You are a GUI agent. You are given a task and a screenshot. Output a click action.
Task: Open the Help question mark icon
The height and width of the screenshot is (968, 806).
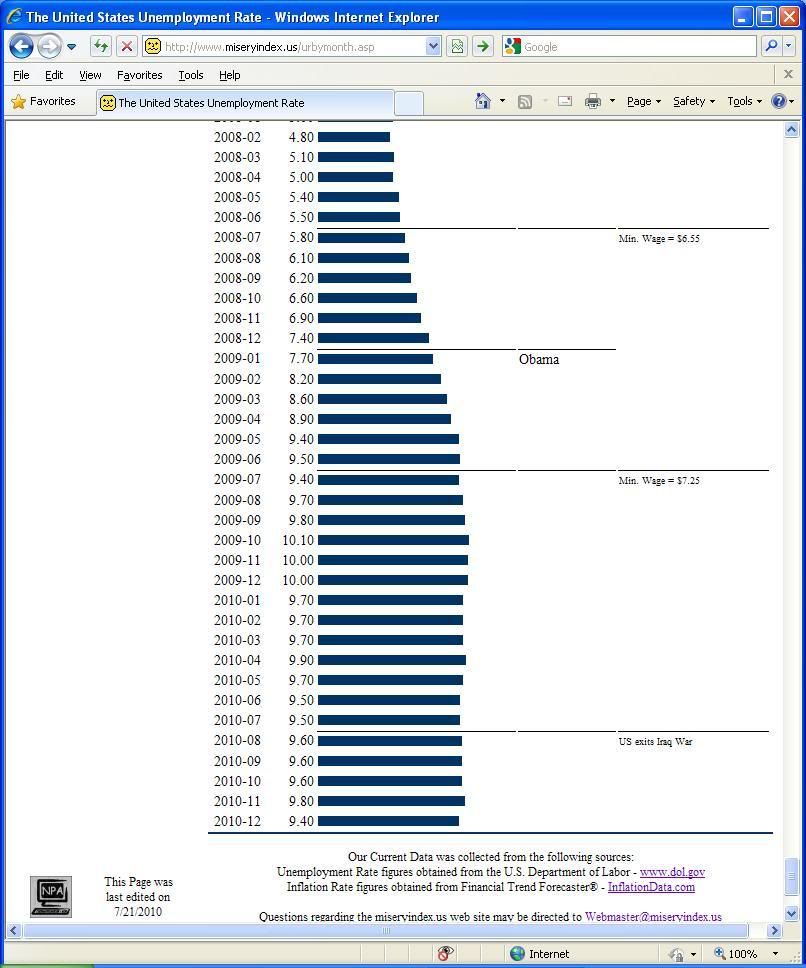point(779,101)
